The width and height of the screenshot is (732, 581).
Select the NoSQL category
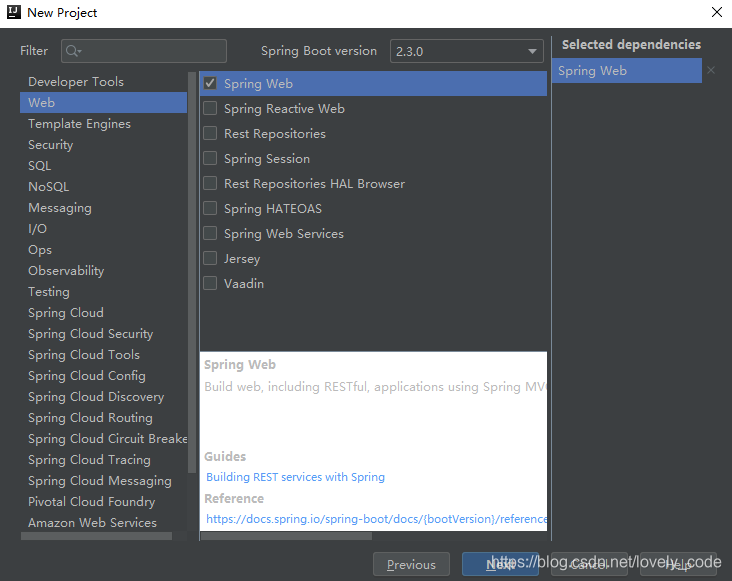click(103, 187)
